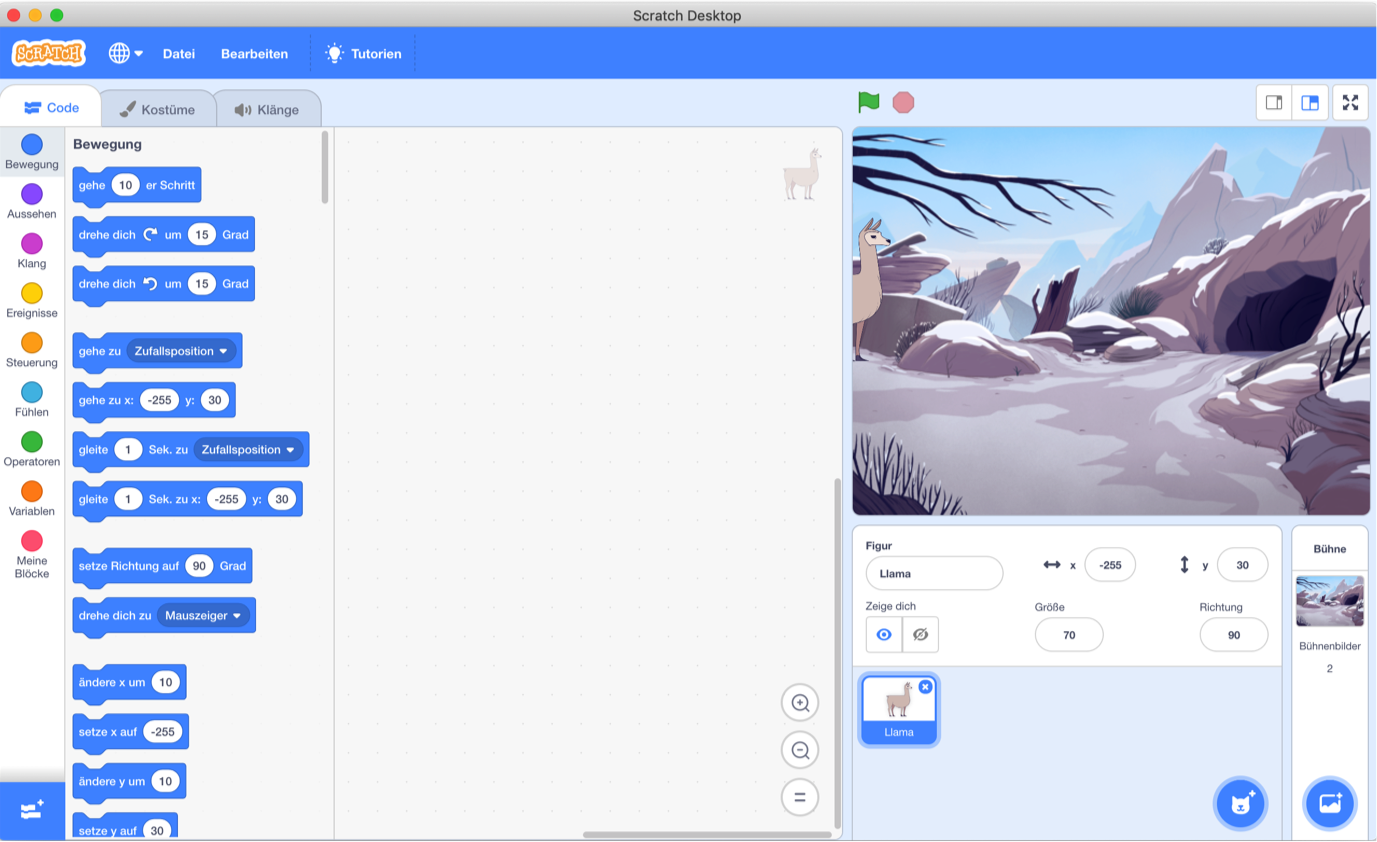The width and height of the screenshot is (1377, 842).
Task: Reset workspace zoom with equals button
Action: point(799,797)
